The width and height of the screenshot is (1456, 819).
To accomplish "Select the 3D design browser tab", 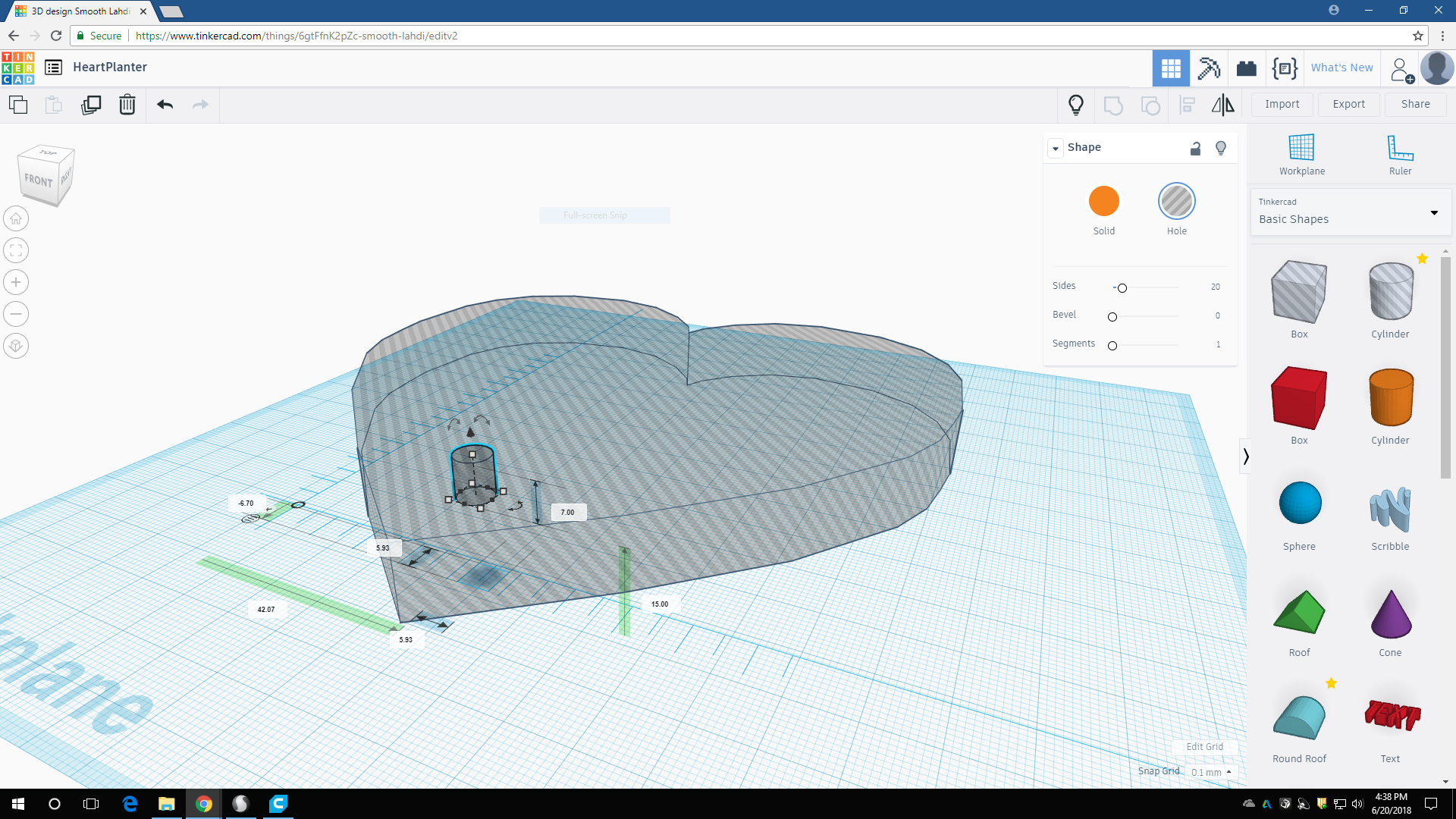I will point(81,11).
